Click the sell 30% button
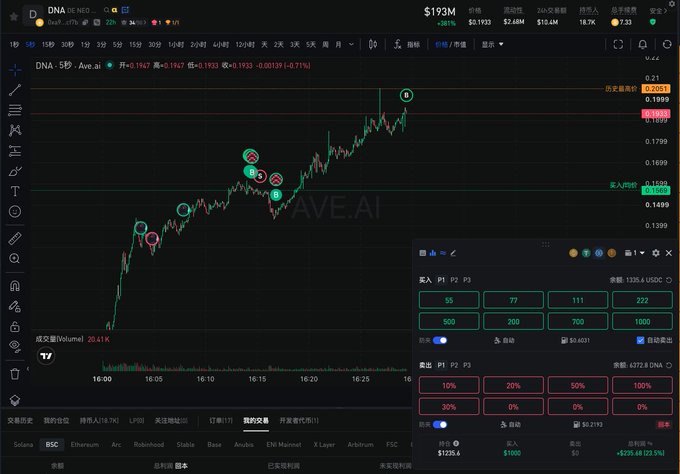The width and height of the screenshot is (680, 474). 449,407
